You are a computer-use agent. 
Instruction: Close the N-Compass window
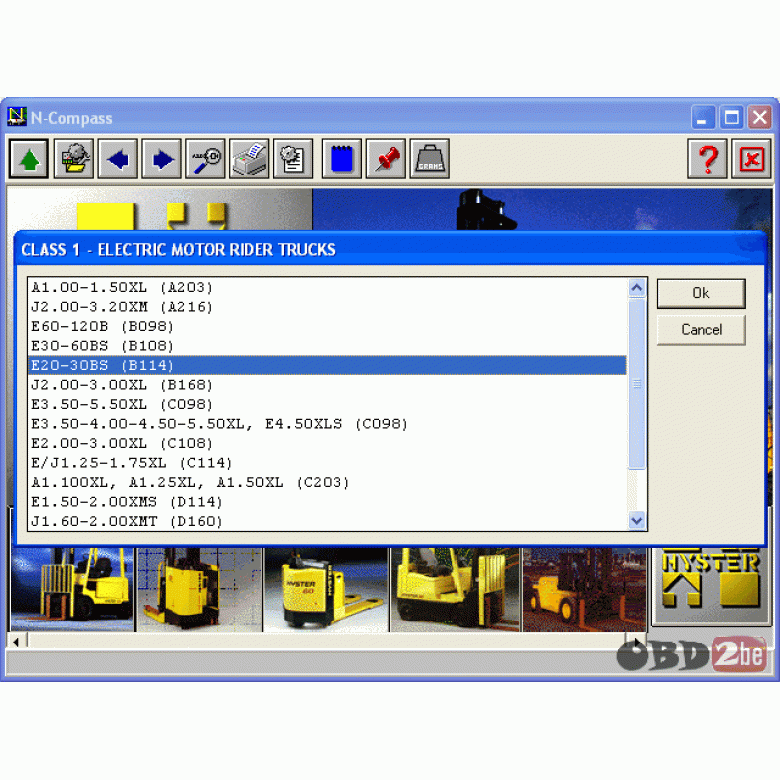[x=760, y=118]
